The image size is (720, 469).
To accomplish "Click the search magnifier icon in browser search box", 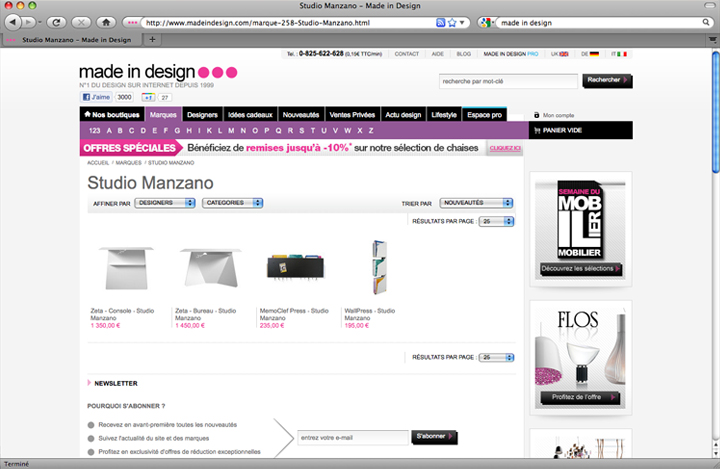I will point(706,22).
